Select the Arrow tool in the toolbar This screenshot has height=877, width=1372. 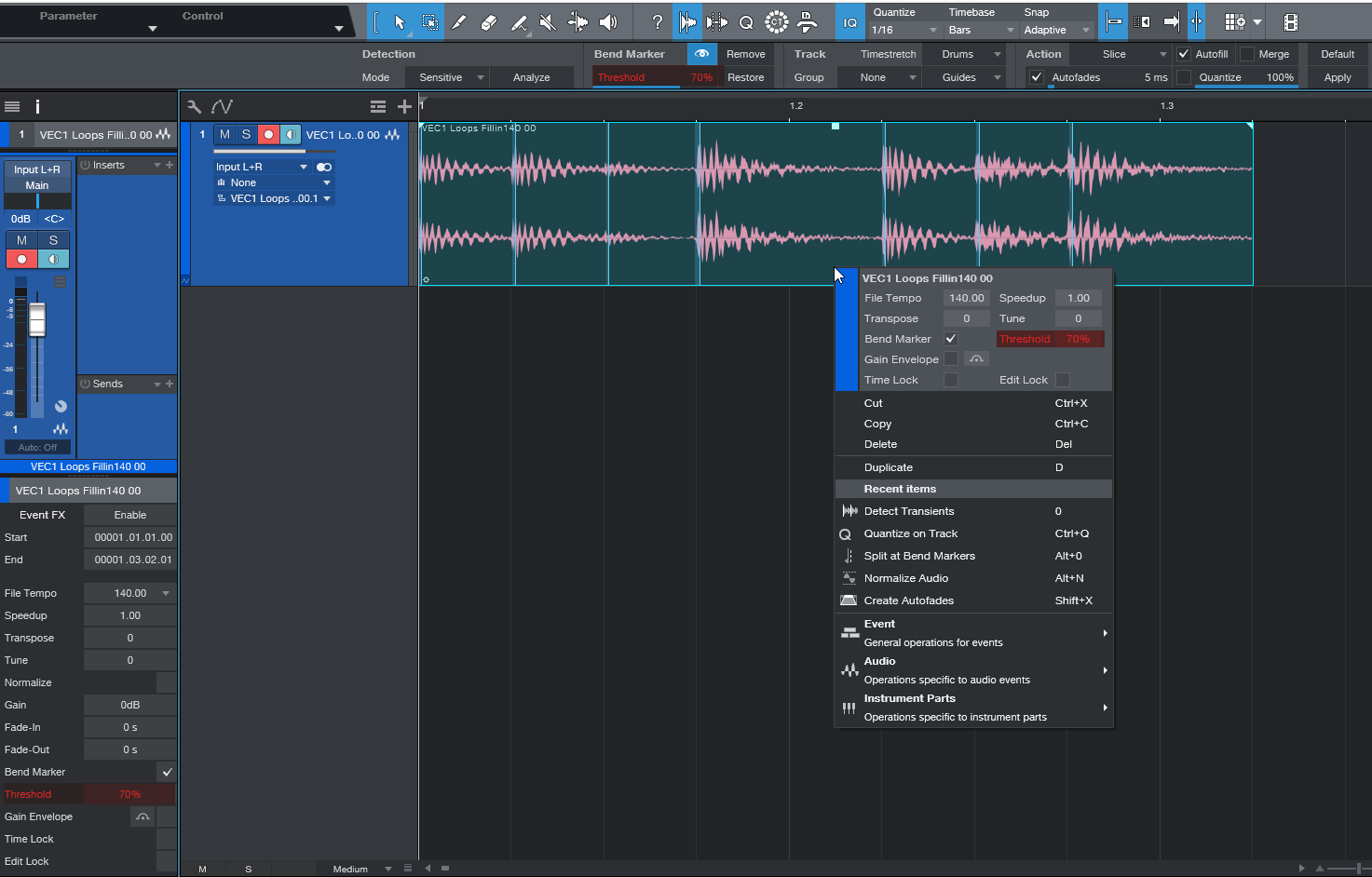(400, 22)
